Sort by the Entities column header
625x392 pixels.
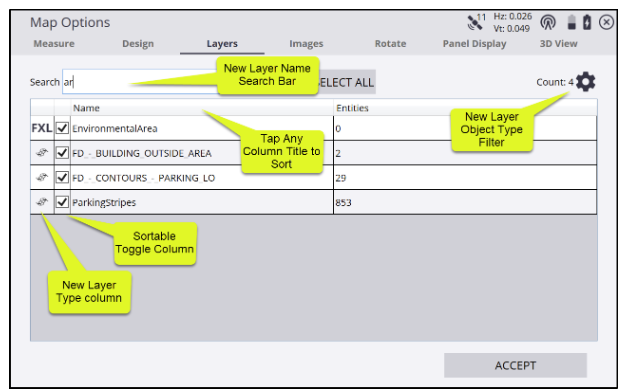[x=465, y=108]
